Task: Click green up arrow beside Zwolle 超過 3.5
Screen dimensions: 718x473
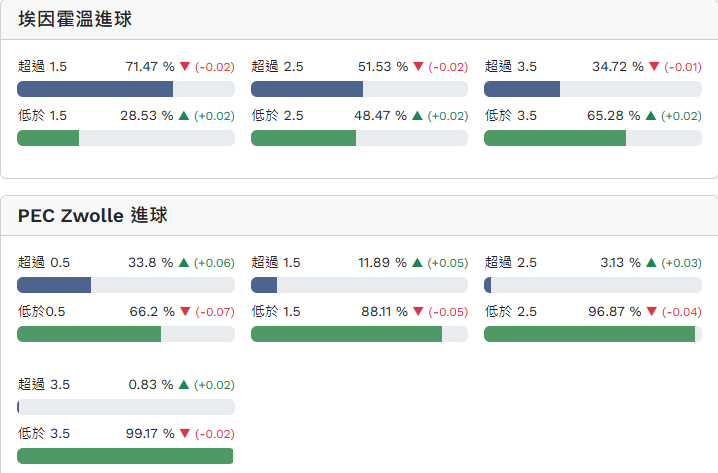Action: coord(184,384)
